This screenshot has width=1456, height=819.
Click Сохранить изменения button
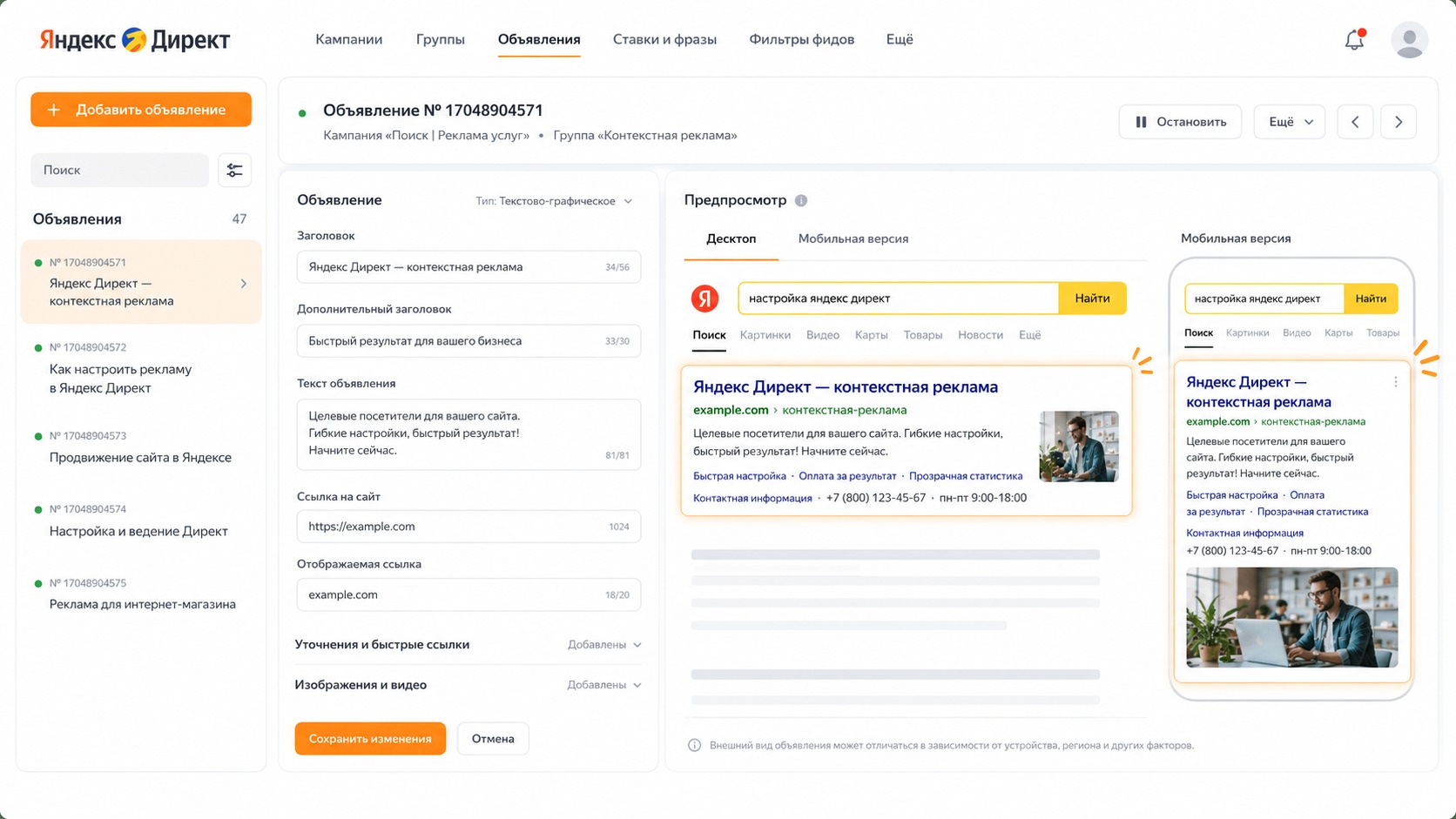[x=370, y=739]
